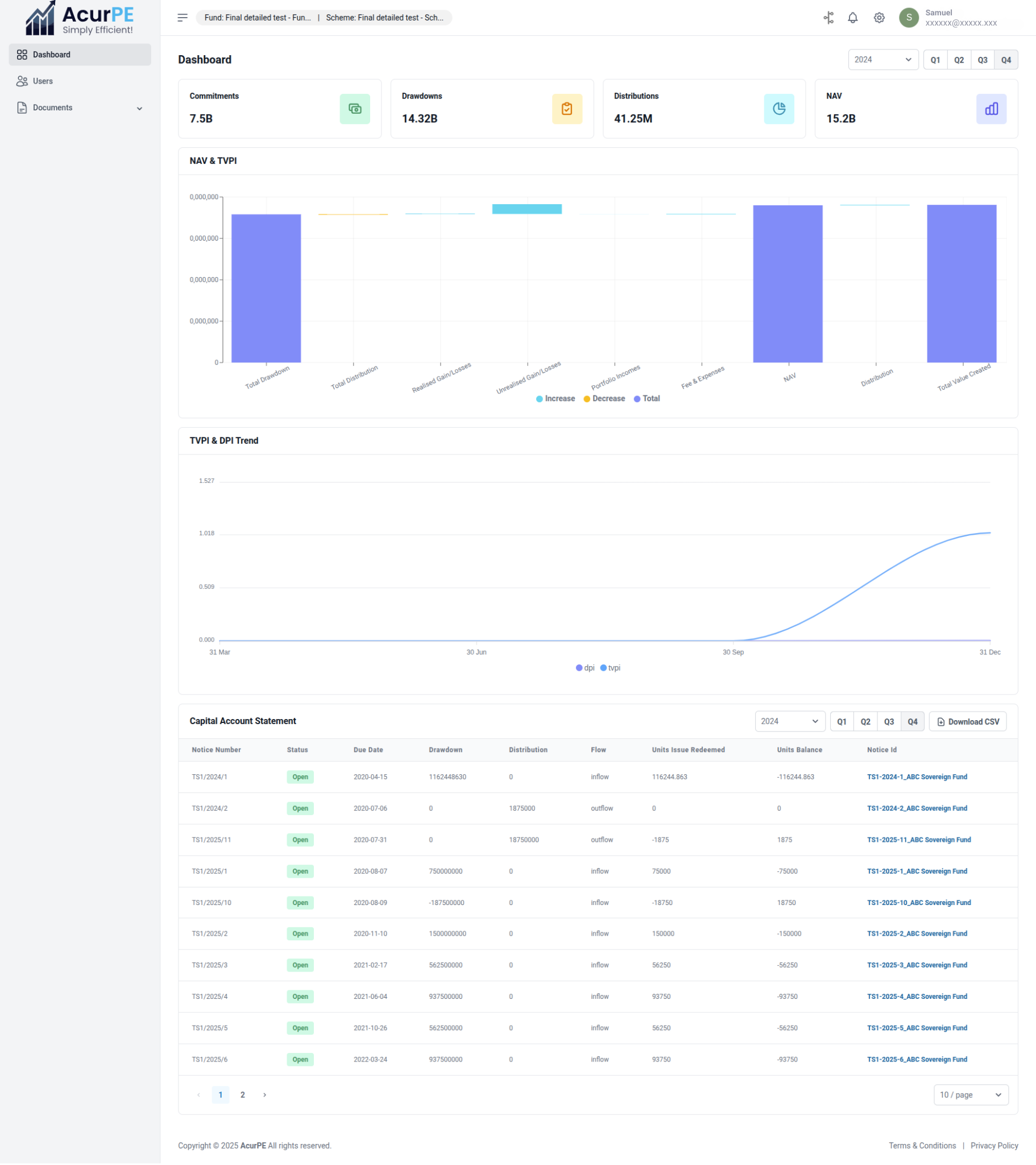Screen dimensions: 1036x1165
Task: Click the hamburger menu collapse icon
Action: click(183, 18)
